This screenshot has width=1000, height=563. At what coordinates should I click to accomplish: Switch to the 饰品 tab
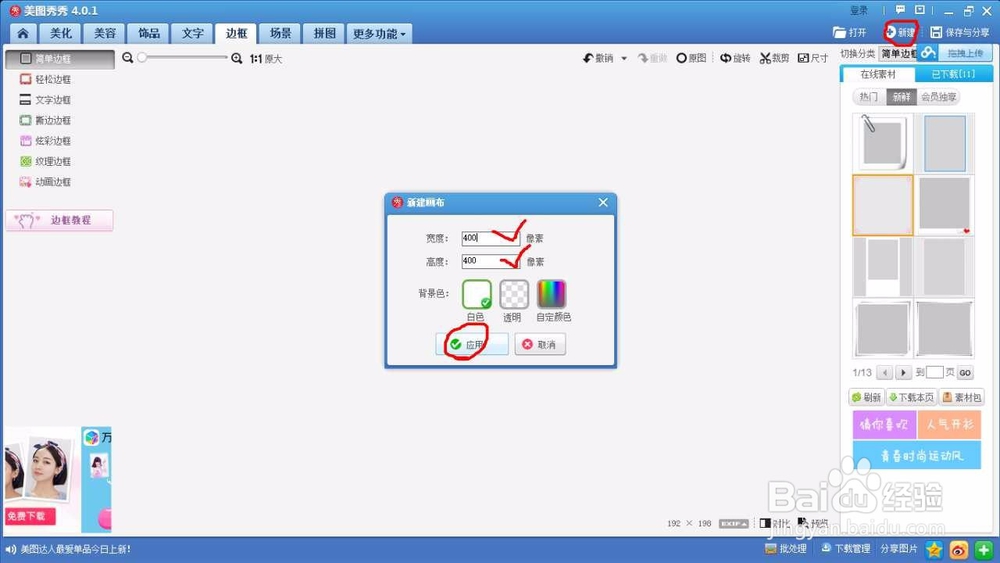pos(149,33)
